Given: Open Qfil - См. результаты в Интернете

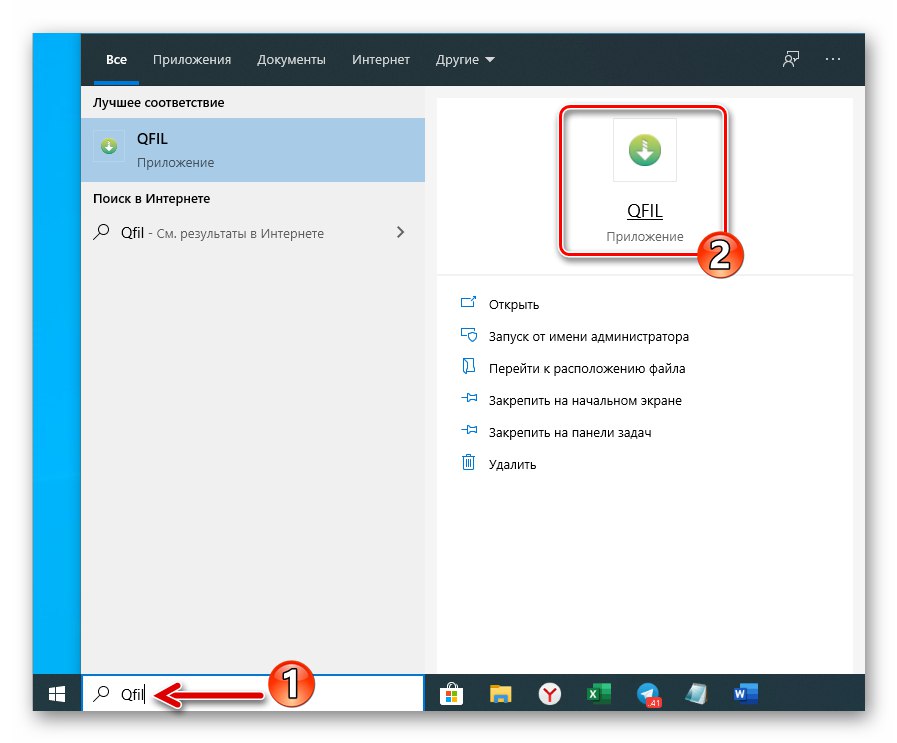Looking at the screenshot, I should coord(253,233).
